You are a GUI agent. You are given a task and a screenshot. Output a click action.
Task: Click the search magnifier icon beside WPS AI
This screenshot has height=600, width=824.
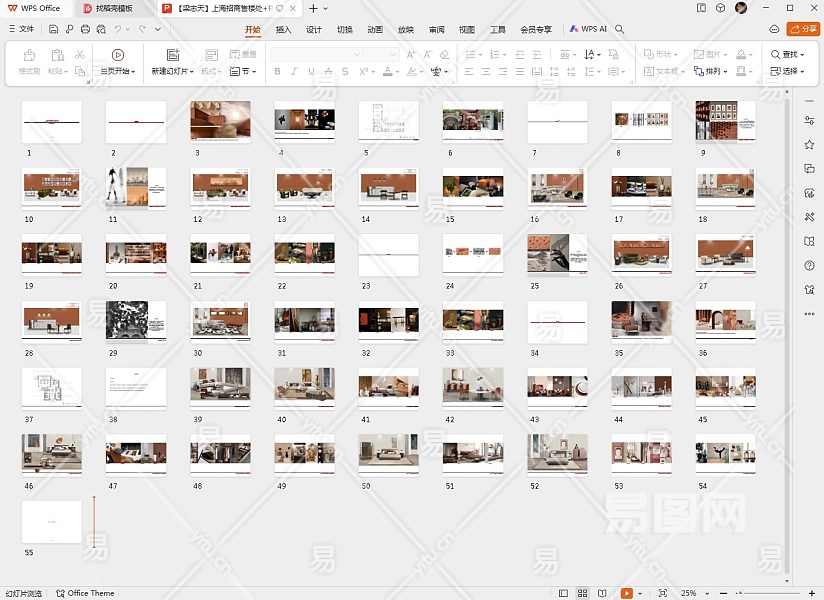tap(620, 30)
